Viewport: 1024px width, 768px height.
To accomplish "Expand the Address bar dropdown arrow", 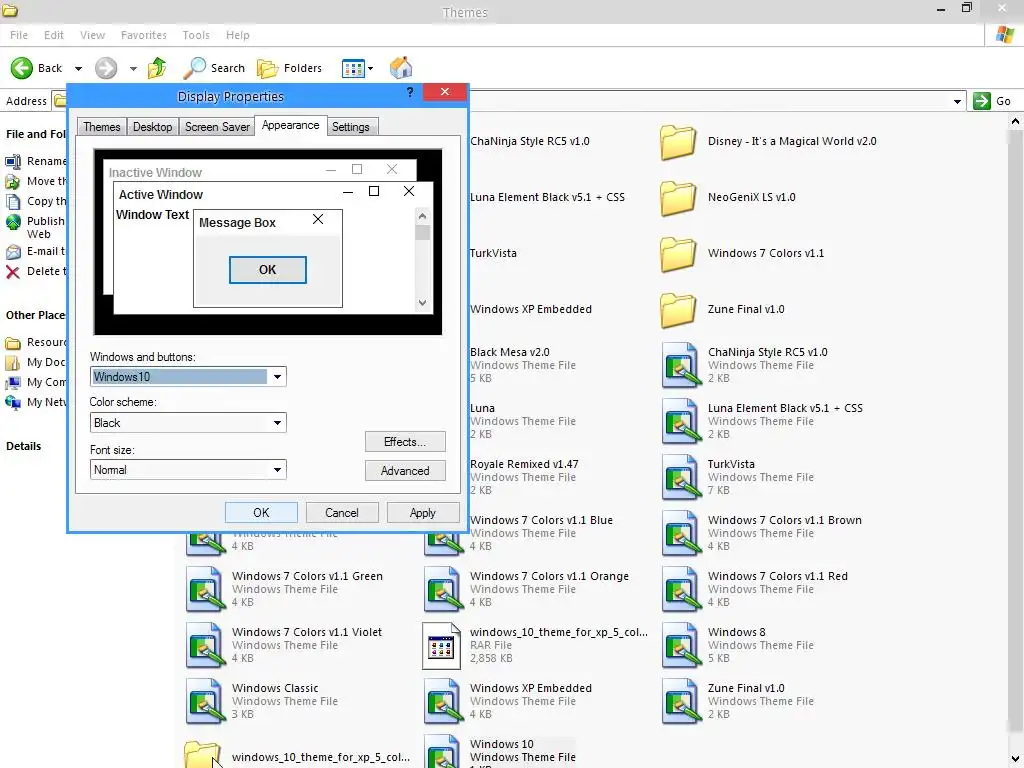I will pyautogui.click(x=957, y=101).
